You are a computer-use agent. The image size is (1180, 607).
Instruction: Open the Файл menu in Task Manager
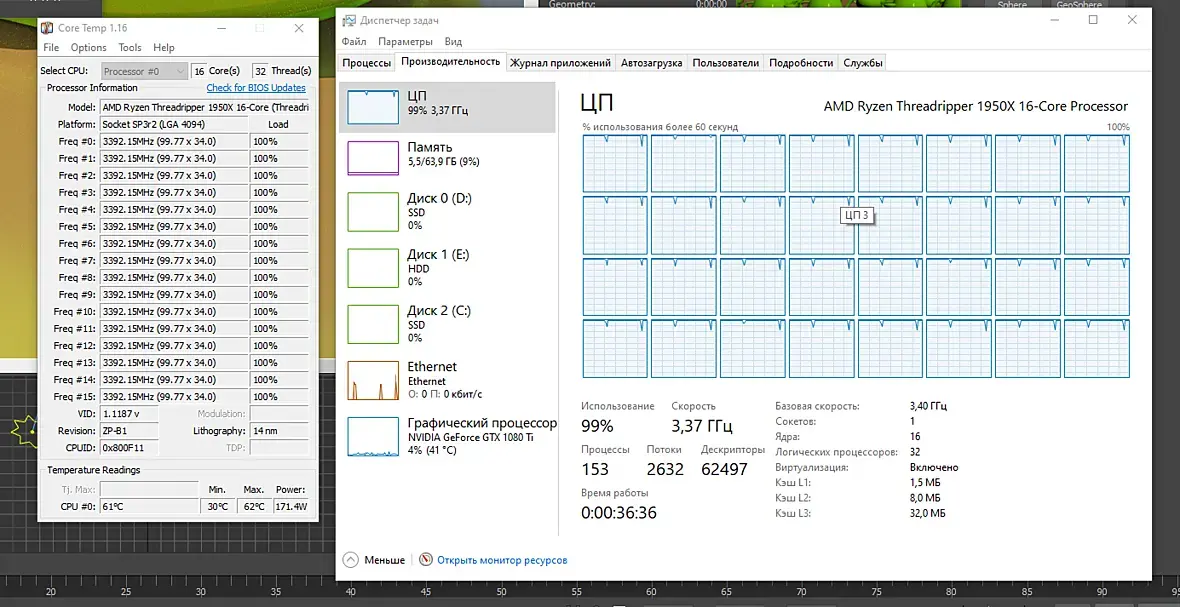(x=354, y=41)
